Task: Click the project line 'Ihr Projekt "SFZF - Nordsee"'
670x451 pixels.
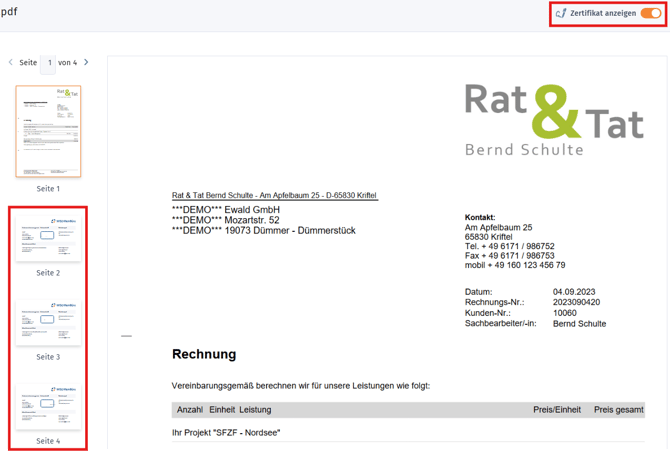Action: pos(226,433)
